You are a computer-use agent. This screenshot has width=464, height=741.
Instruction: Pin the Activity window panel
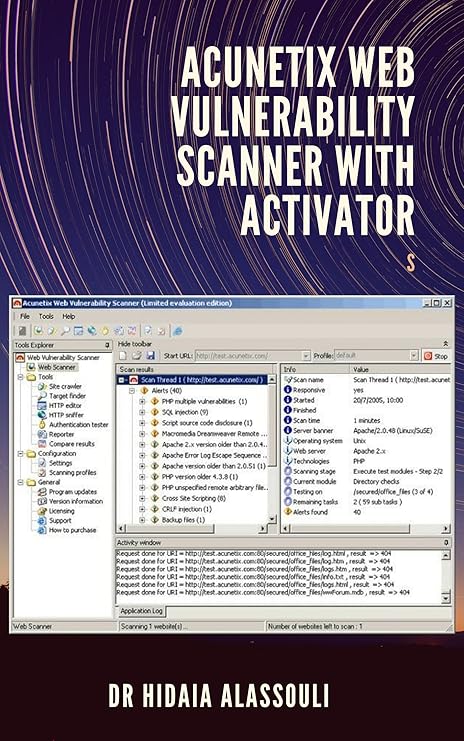click(x=446, y=543)
